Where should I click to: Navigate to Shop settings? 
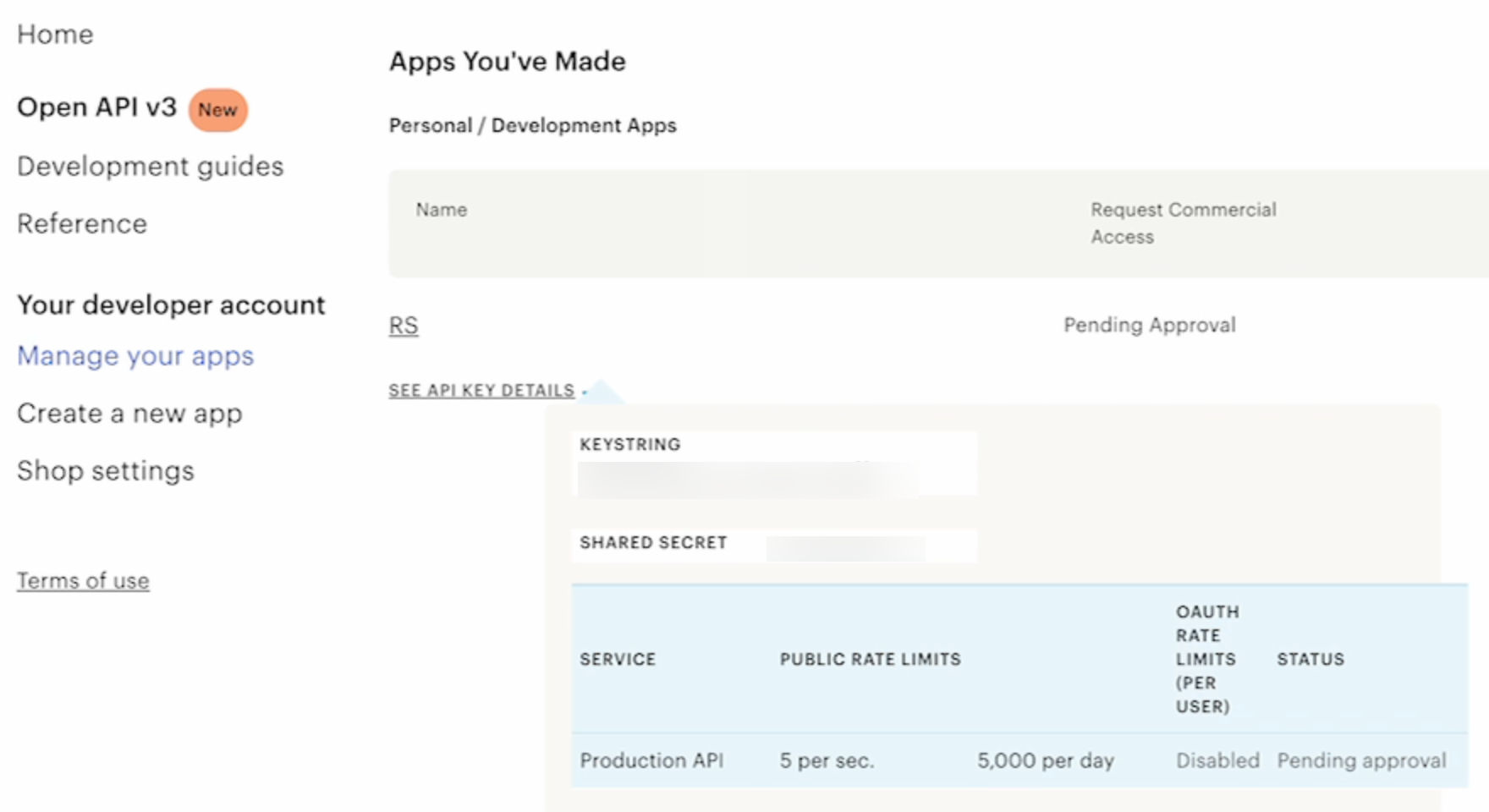(x=106, y=471)
